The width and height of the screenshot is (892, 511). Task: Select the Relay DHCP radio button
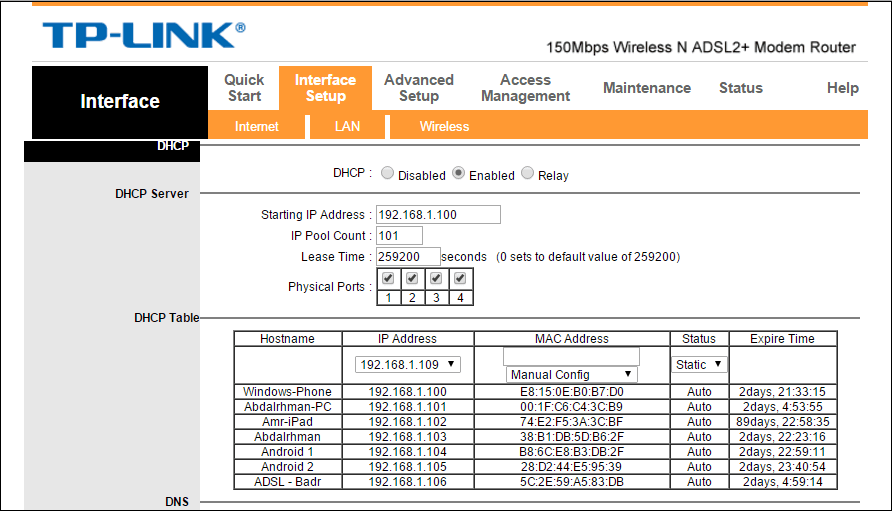[527, 173]
